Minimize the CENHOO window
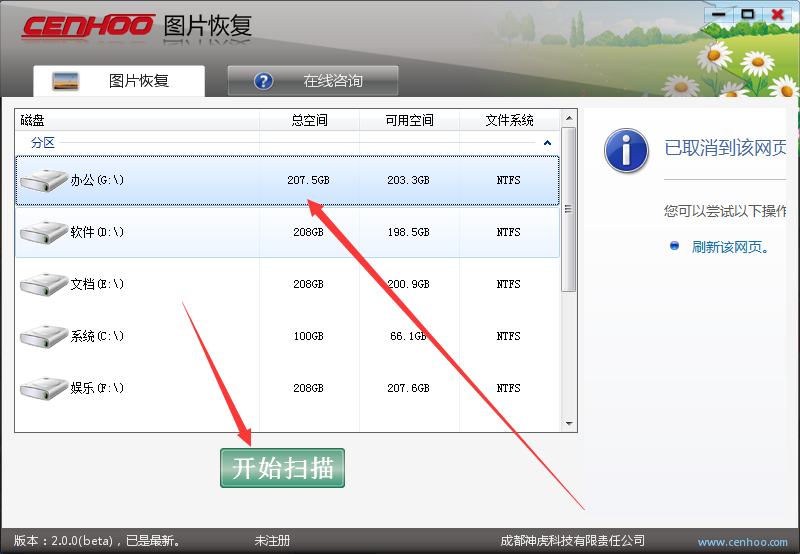Viewport: 800px width, 554px height. pos(718,14)
